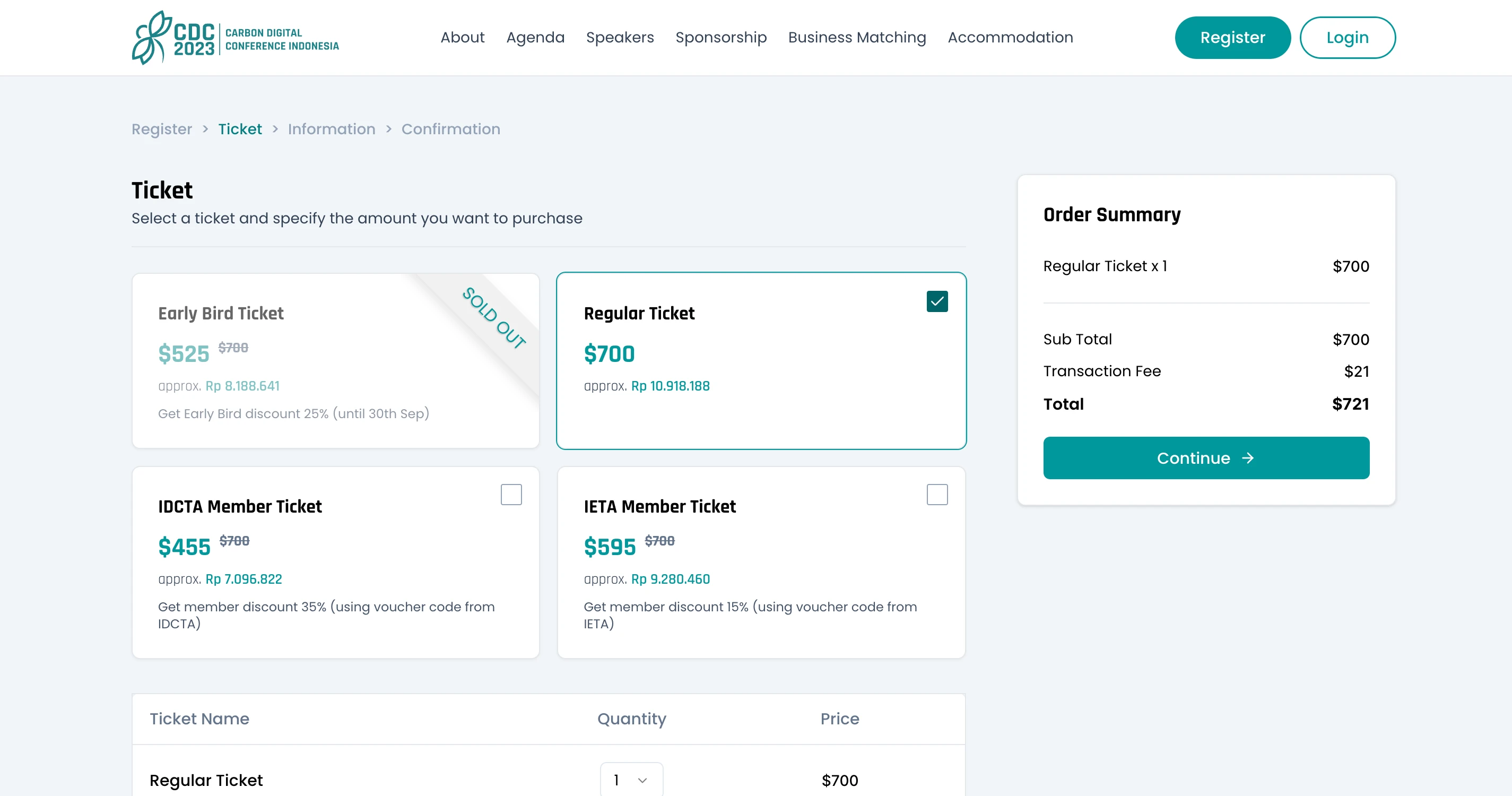The image size is (1512, 796).
Task: Select the Register breadcrumb link
Action: point(161,128)
